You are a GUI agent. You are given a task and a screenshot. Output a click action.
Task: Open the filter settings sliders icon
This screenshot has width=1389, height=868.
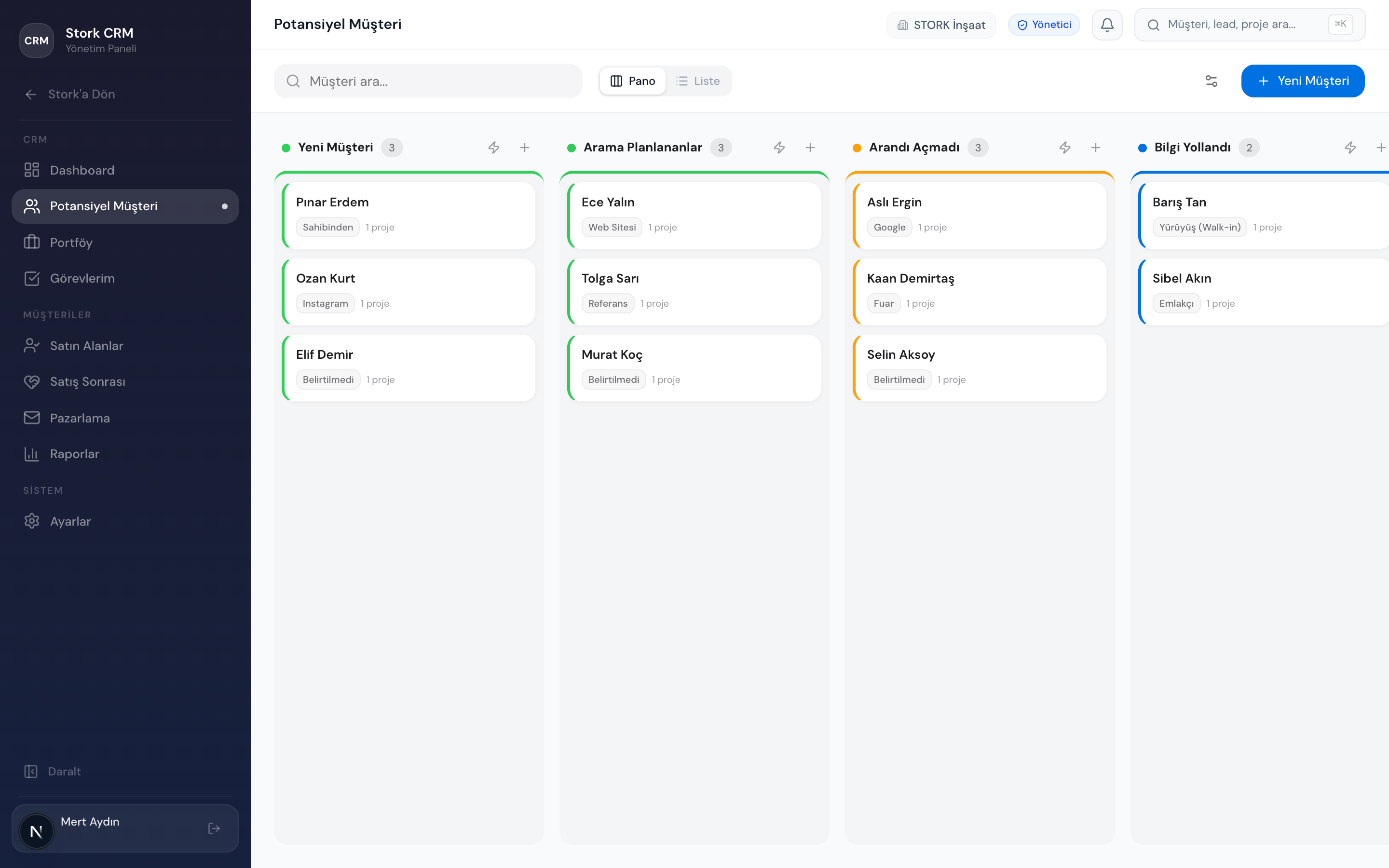1211,81
